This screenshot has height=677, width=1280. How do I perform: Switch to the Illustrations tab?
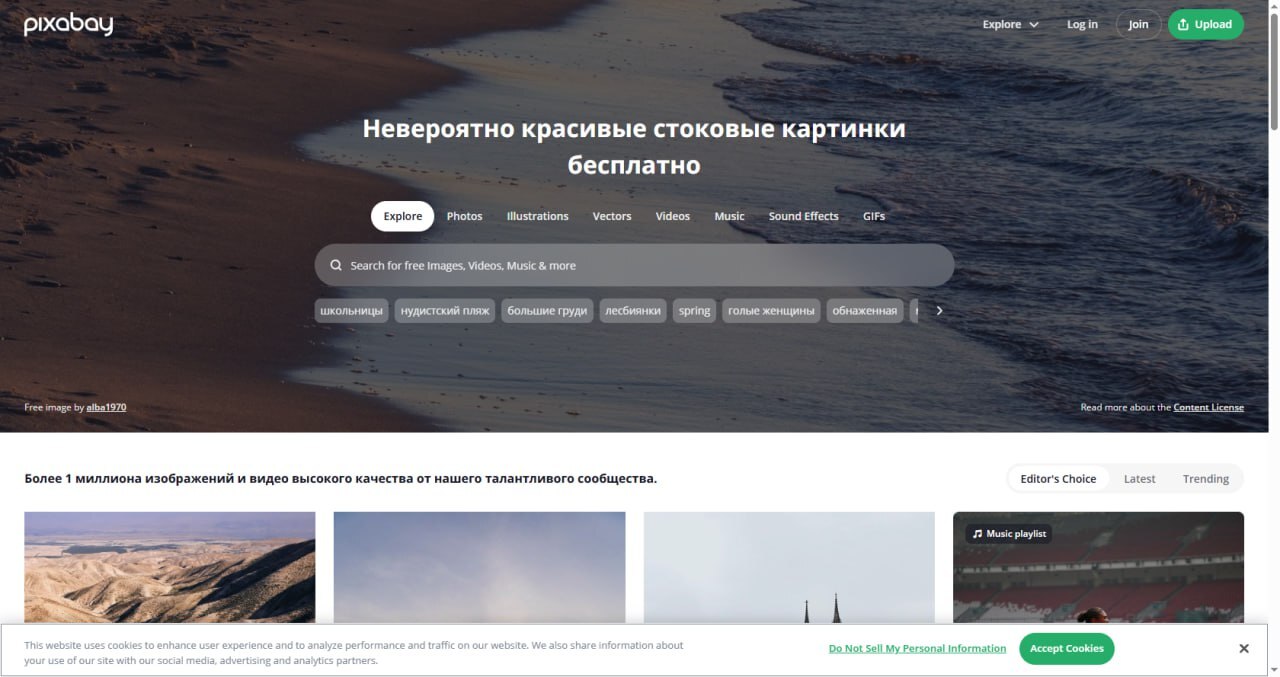point(537,216)
